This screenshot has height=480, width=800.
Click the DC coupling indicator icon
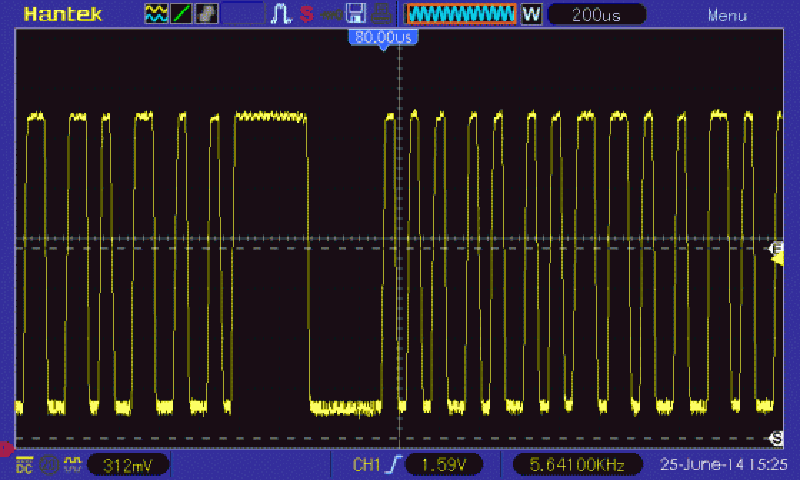pos(24,464)
